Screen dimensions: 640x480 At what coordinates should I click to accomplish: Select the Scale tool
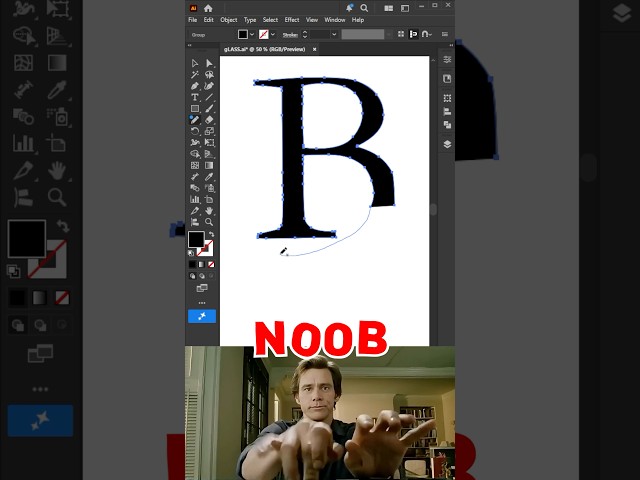pyautogui.click(x=209, y=131)
